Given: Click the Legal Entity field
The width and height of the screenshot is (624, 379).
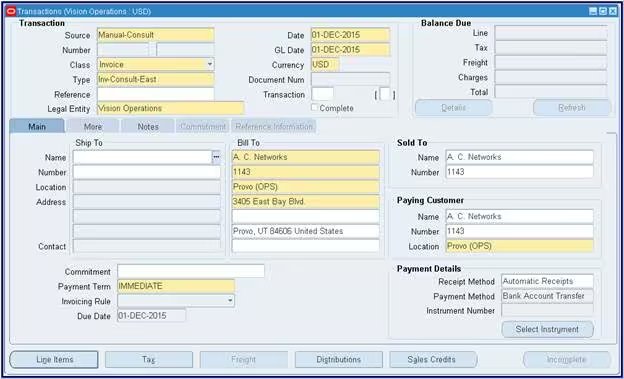Looking at the screenshot, I should pyautogui.click(x=170, y=108).
